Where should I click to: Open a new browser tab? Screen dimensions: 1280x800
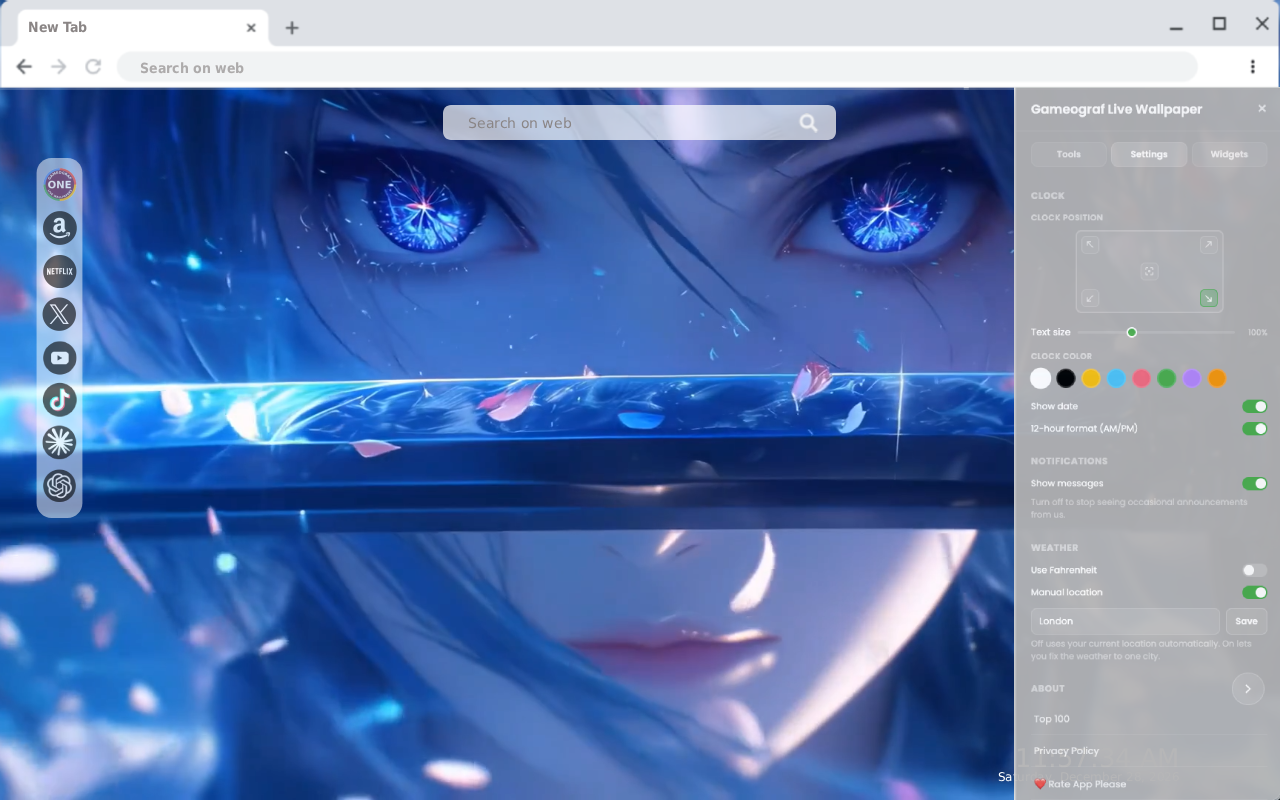tap(291, 28)
